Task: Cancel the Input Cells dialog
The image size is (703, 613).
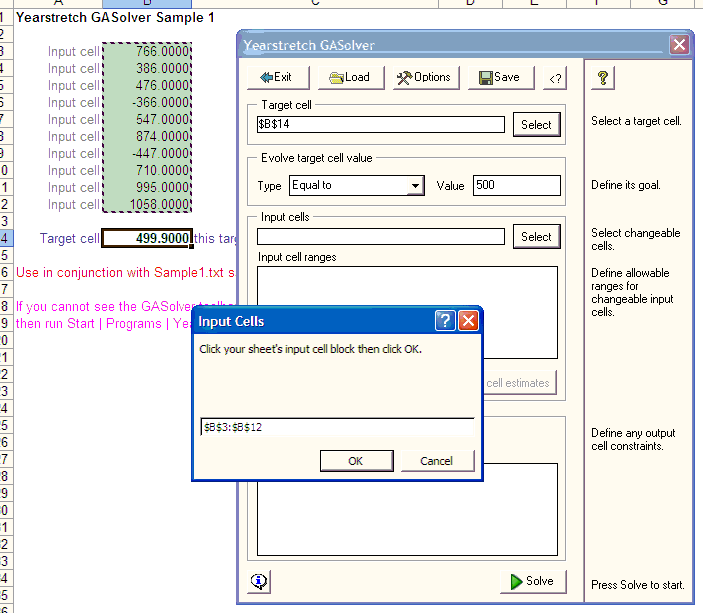Action: pos(437,461)
